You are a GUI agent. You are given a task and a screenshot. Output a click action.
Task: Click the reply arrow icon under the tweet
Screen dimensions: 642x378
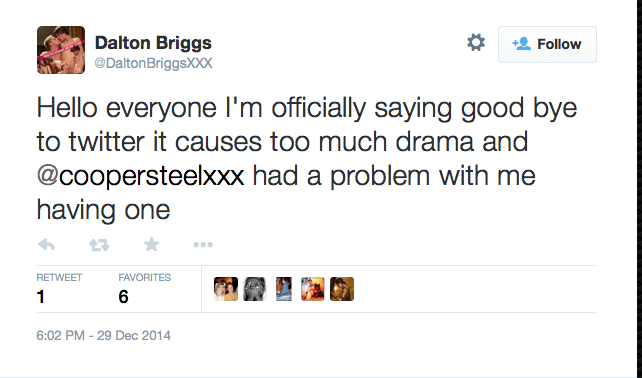point(46,245)
